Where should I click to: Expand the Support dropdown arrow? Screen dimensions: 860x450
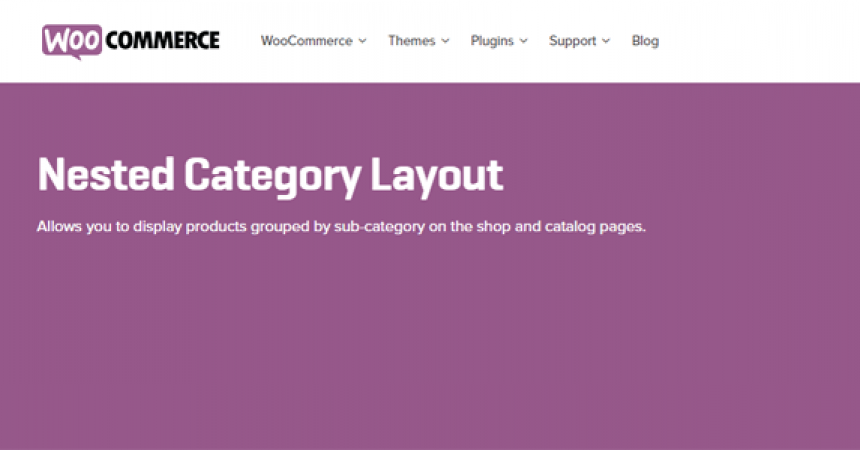coord(606,41)
